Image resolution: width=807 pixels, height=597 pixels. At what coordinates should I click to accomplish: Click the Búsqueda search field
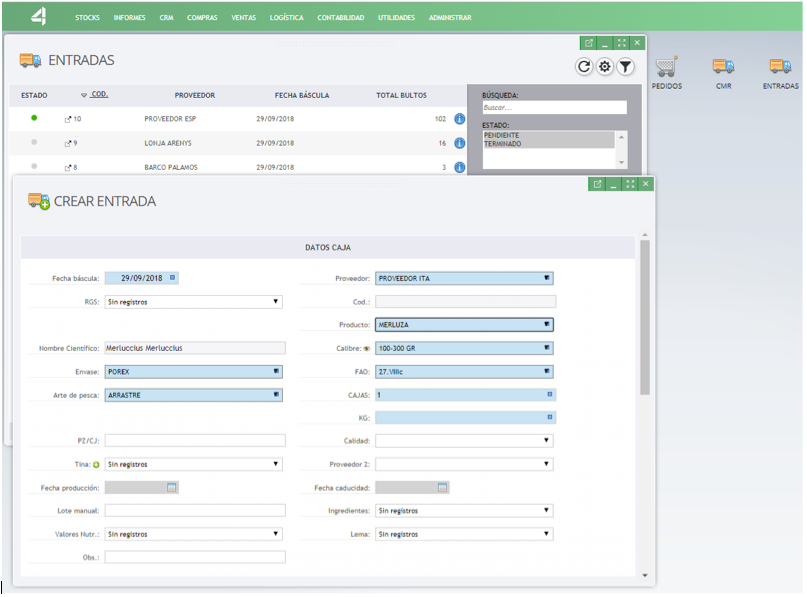[554, 107]
